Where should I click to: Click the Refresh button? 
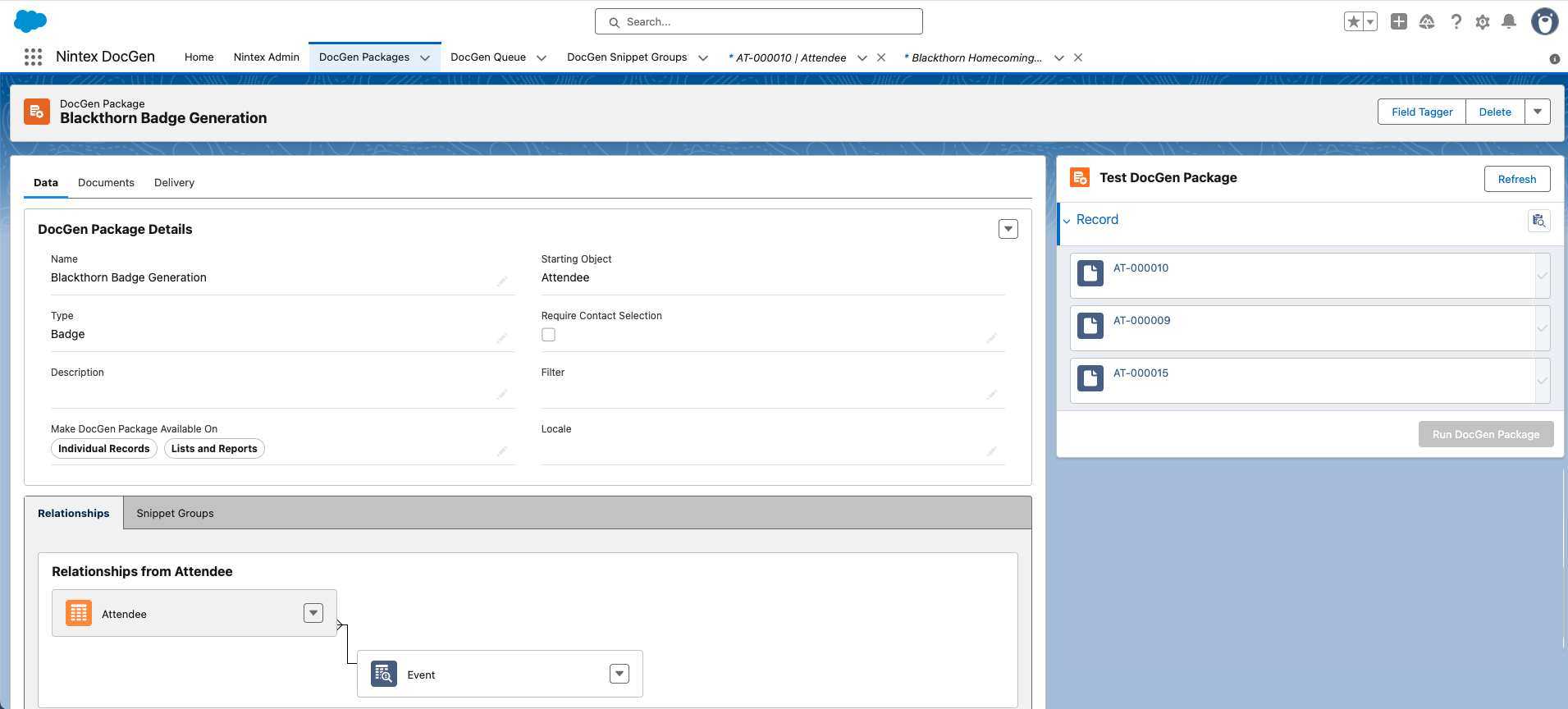tap(1517, 179)
